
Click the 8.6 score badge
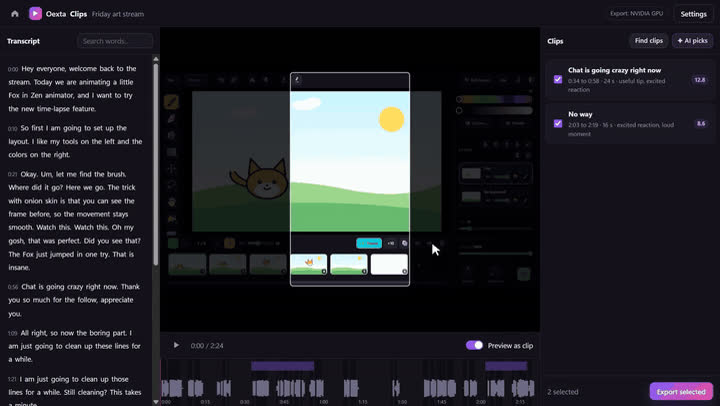click(x=701, y=124)
